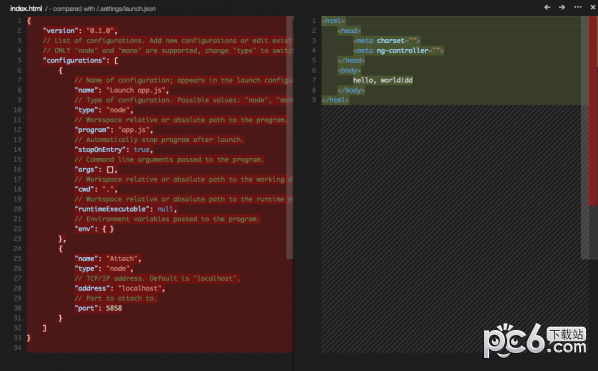The width and height of the screenshot is (598, 371).
Task: Click the left pane vertical scrollbar thumb
Action: click(x=290, y=137)
